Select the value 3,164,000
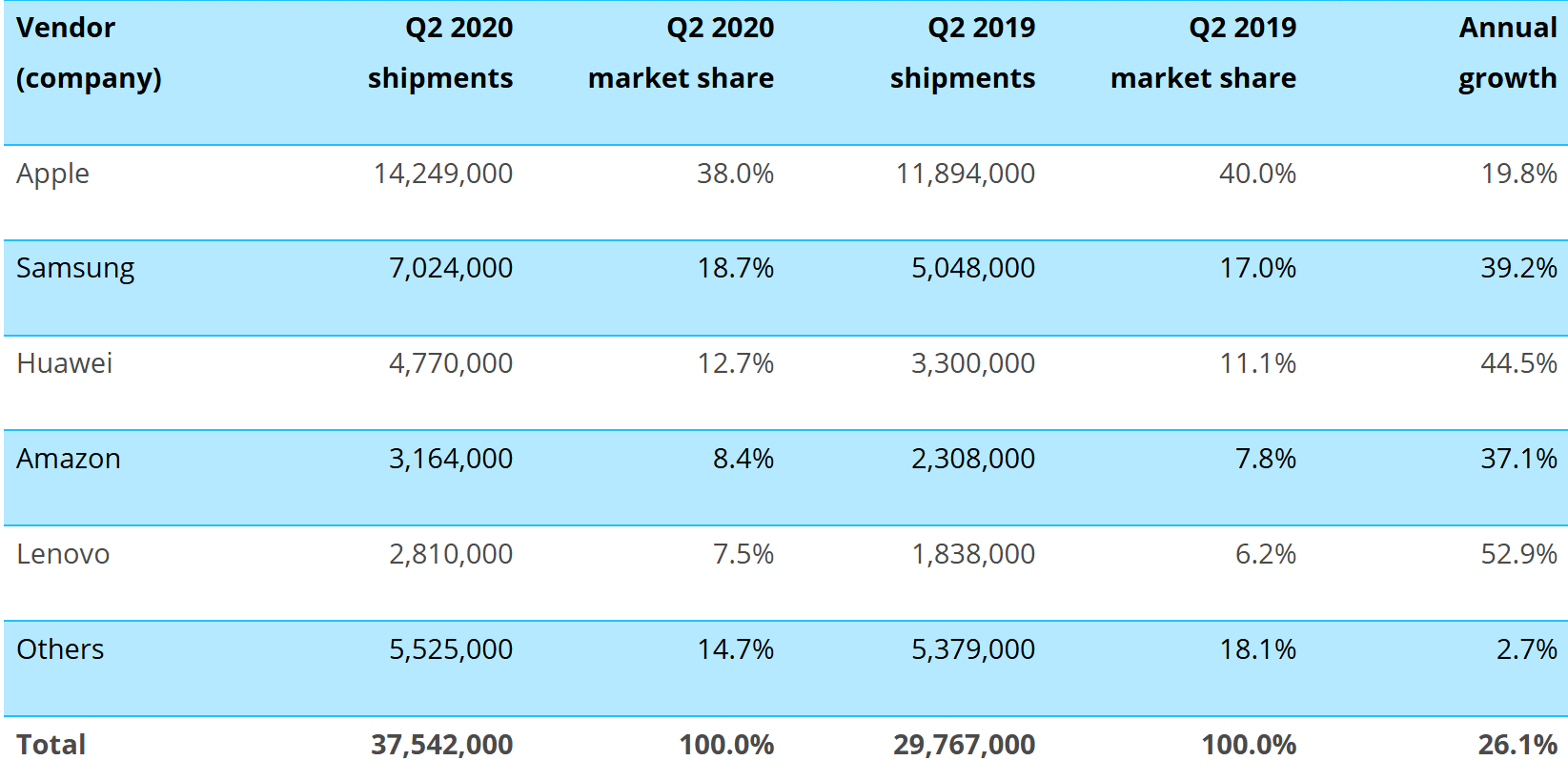1568x781 pixels. tap(451, 459)
